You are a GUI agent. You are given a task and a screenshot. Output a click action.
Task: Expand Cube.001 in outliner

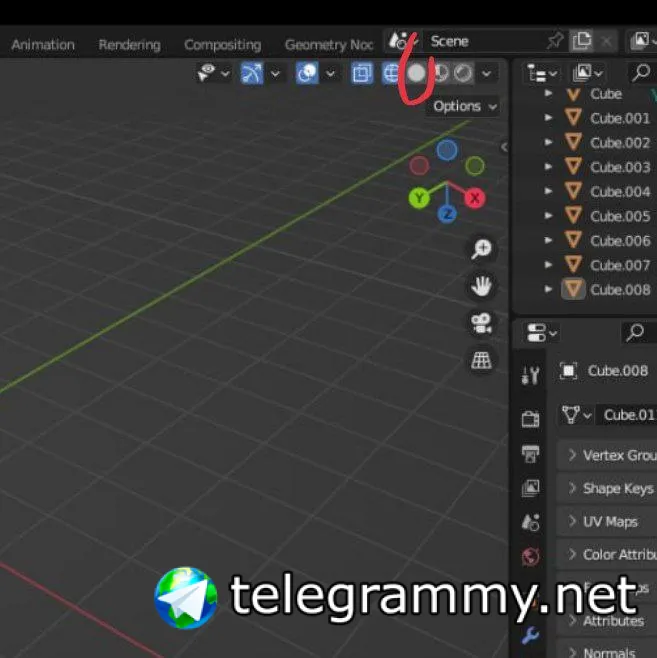click(x=548, y=118)
